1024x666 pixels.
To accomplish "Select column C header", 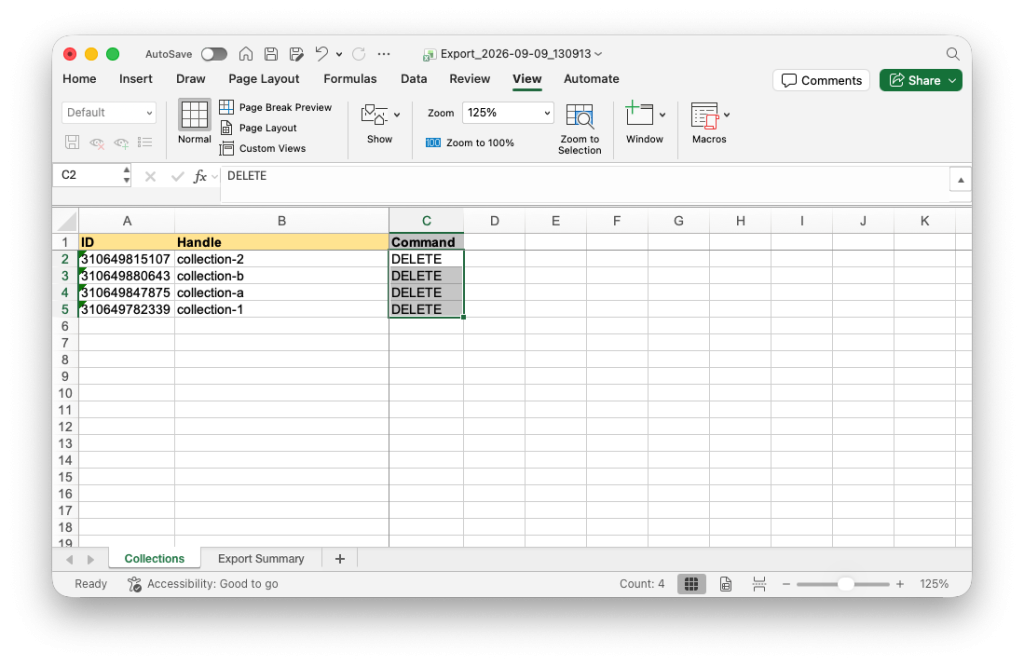I will (x=426, y=221).
